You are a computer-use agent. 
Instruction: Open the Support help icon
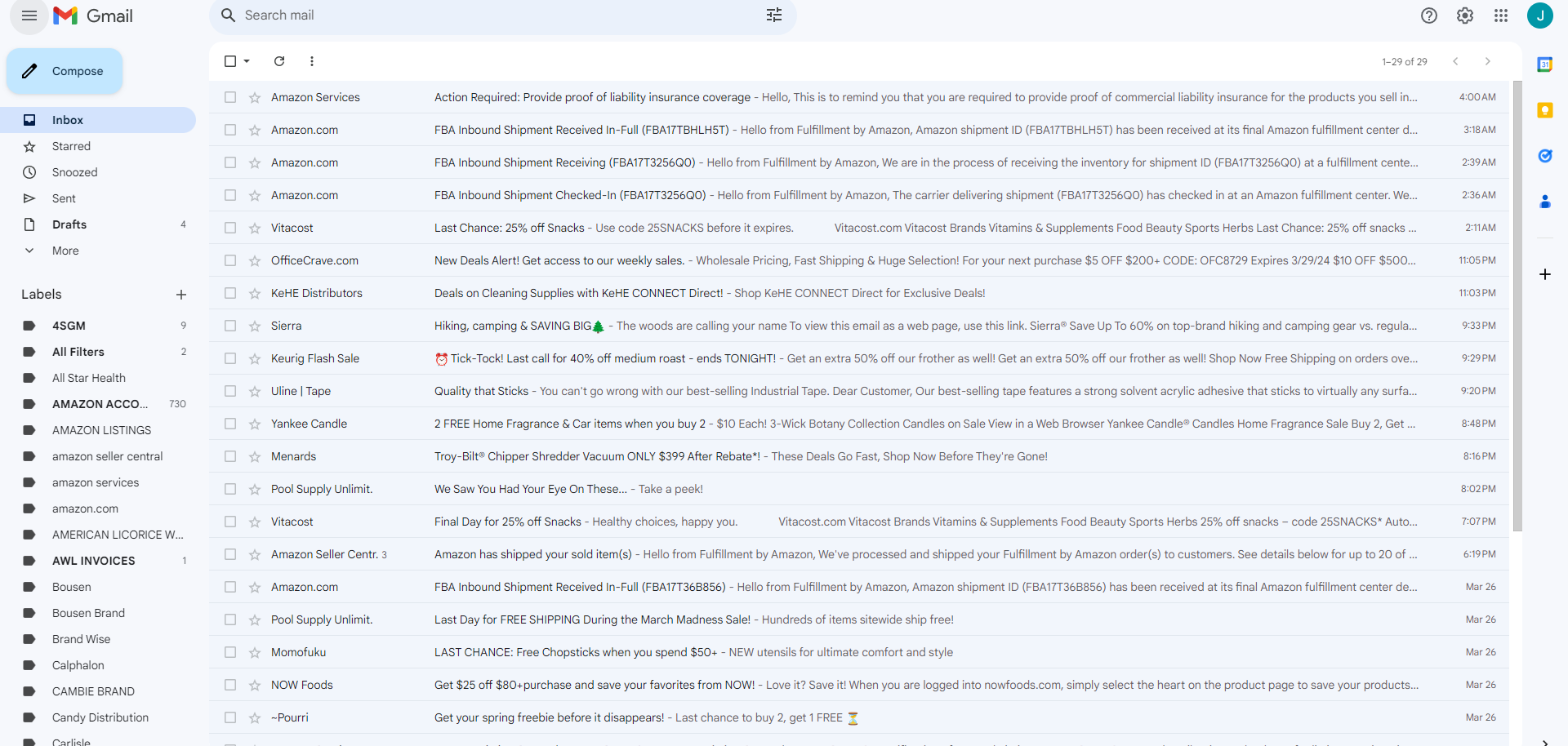[x=1429, y=16]
